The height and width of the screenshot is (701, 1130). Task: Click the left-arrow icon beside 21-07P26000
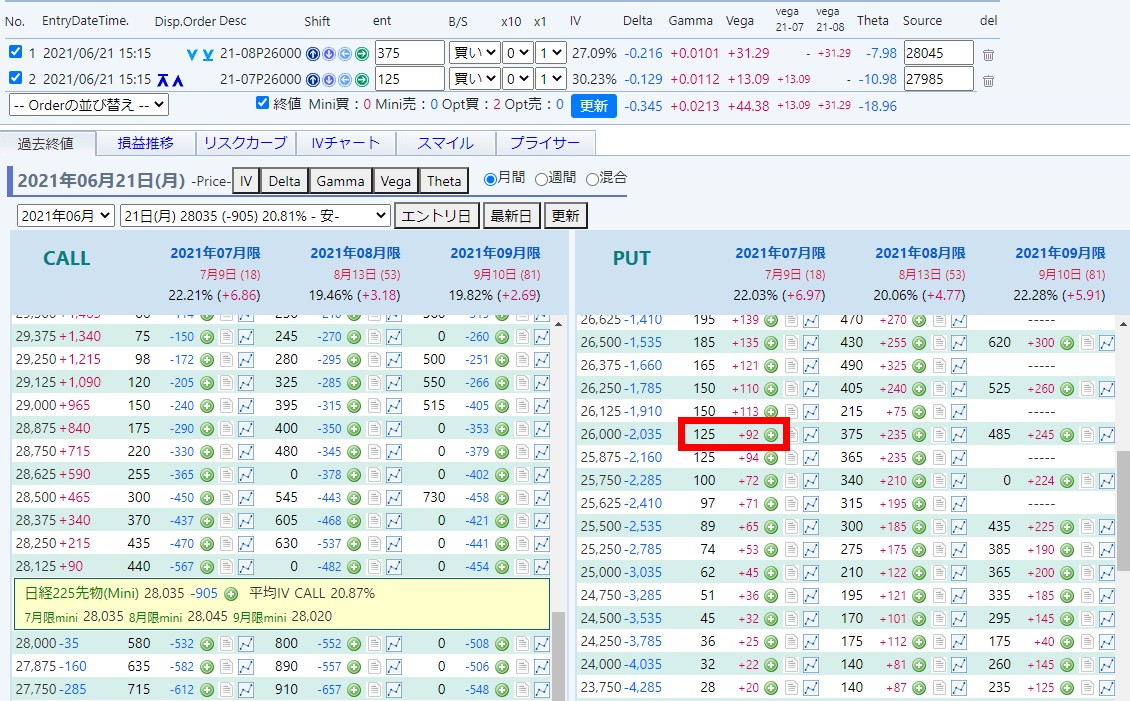point(345,79)
